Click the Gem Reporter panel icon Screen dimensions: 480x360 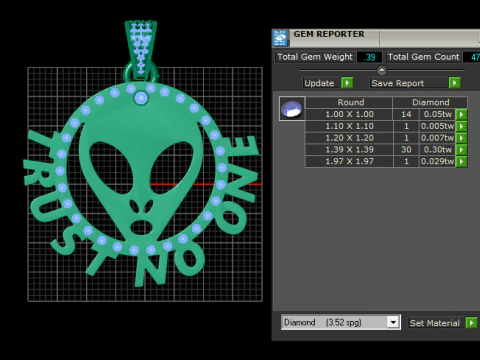[x=280, y=38]
